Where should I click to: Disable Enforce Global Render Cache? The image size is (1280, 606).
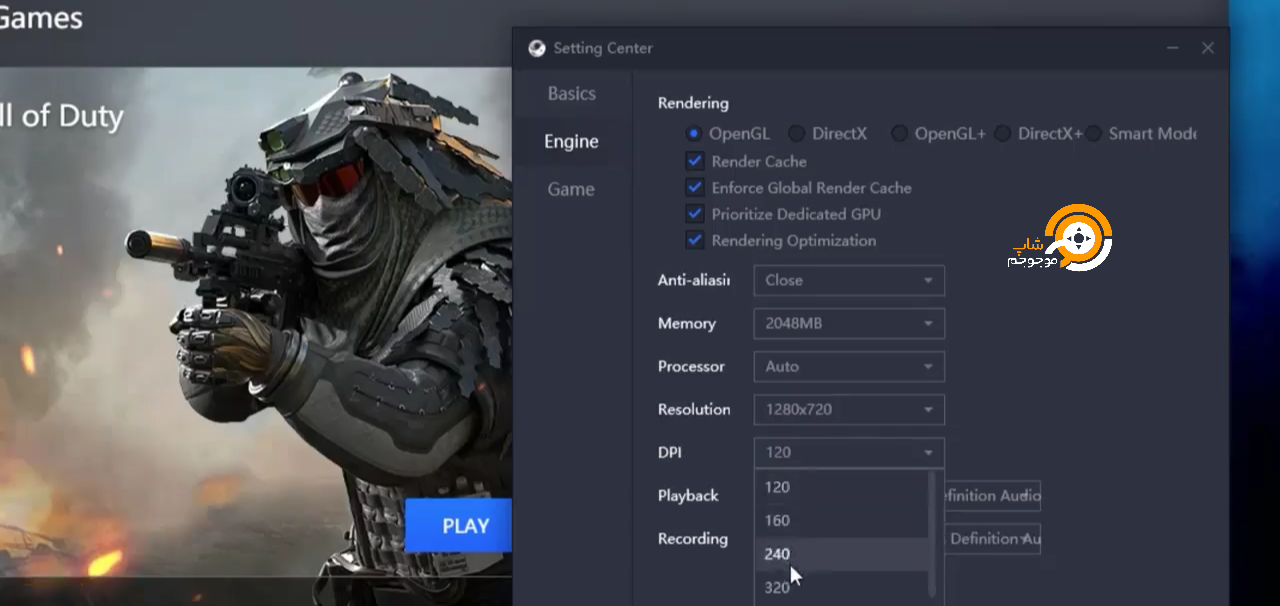[695, 187]
